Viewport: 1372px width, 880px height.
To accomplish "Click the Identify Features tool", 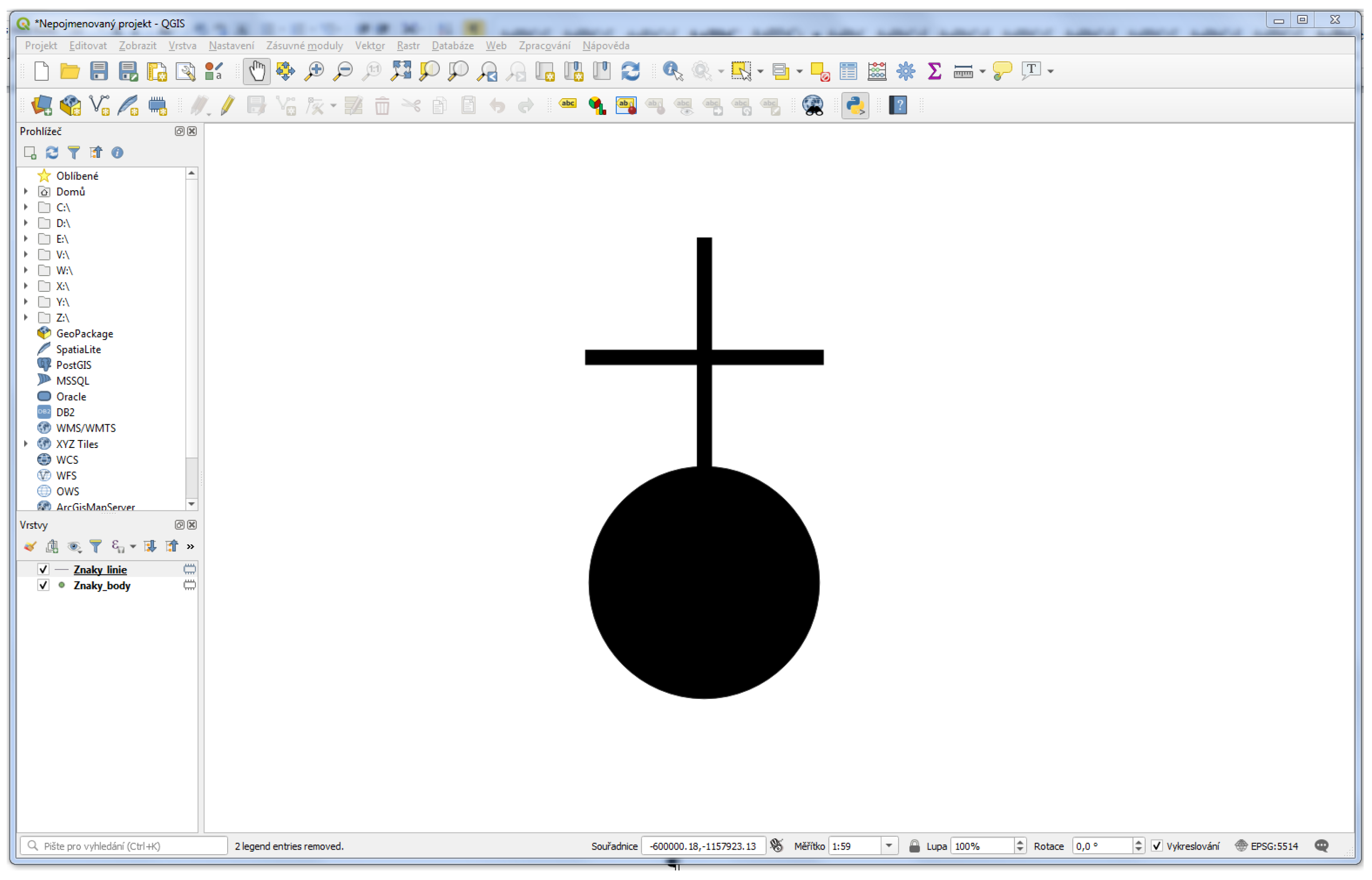I will point(672,72).
